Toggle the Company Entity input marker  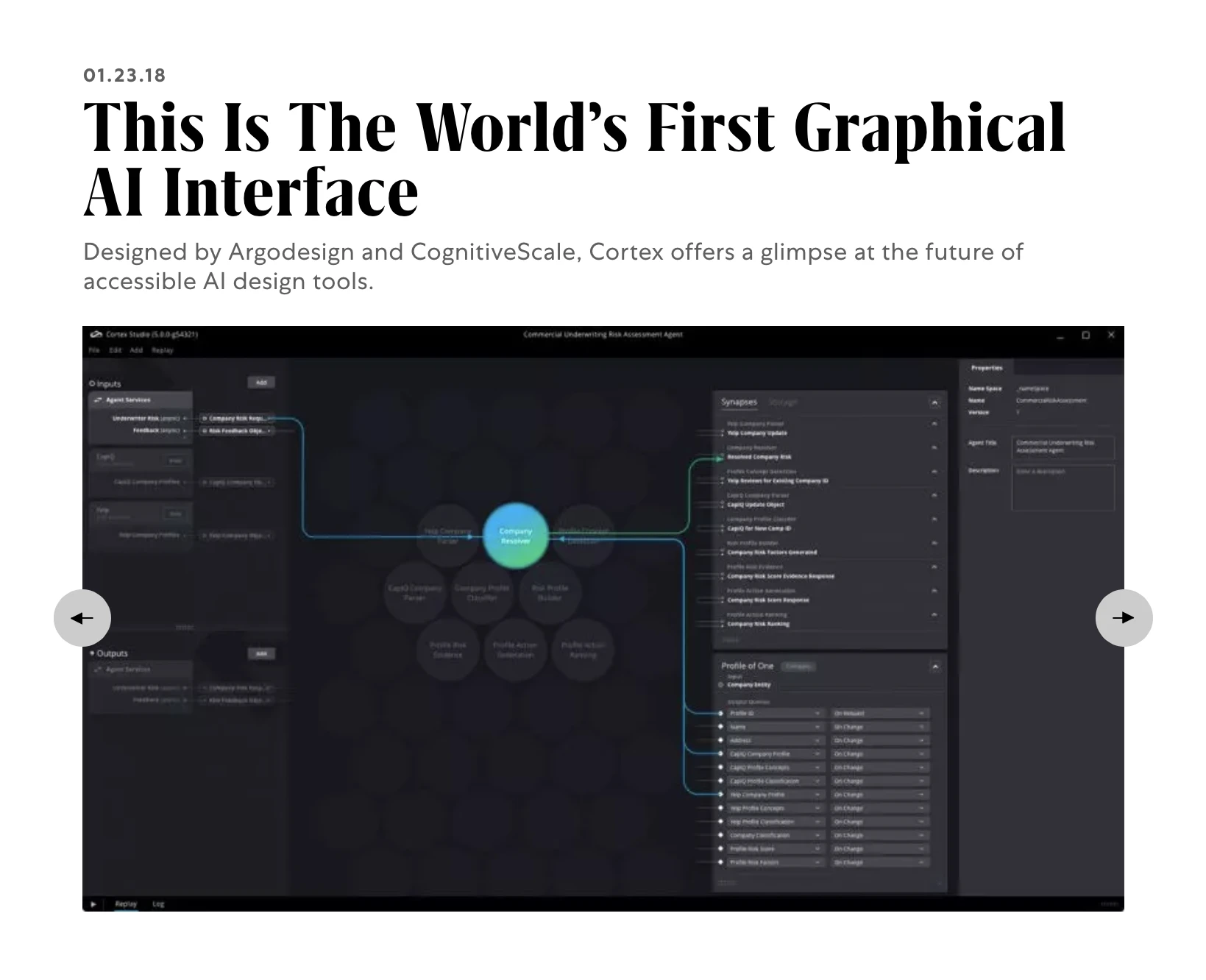[720, 684]
